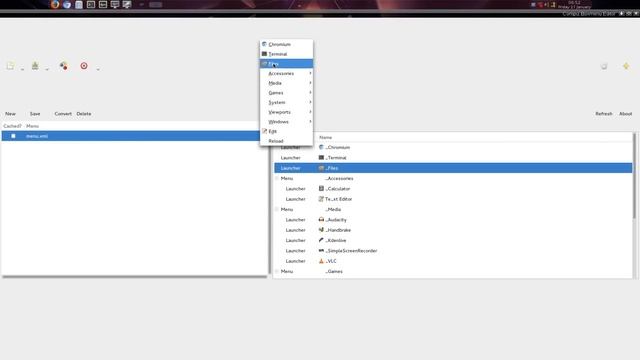Click the _Files launcher row icon
Viewport: 640px width, 360px height.
coord(321,168)
